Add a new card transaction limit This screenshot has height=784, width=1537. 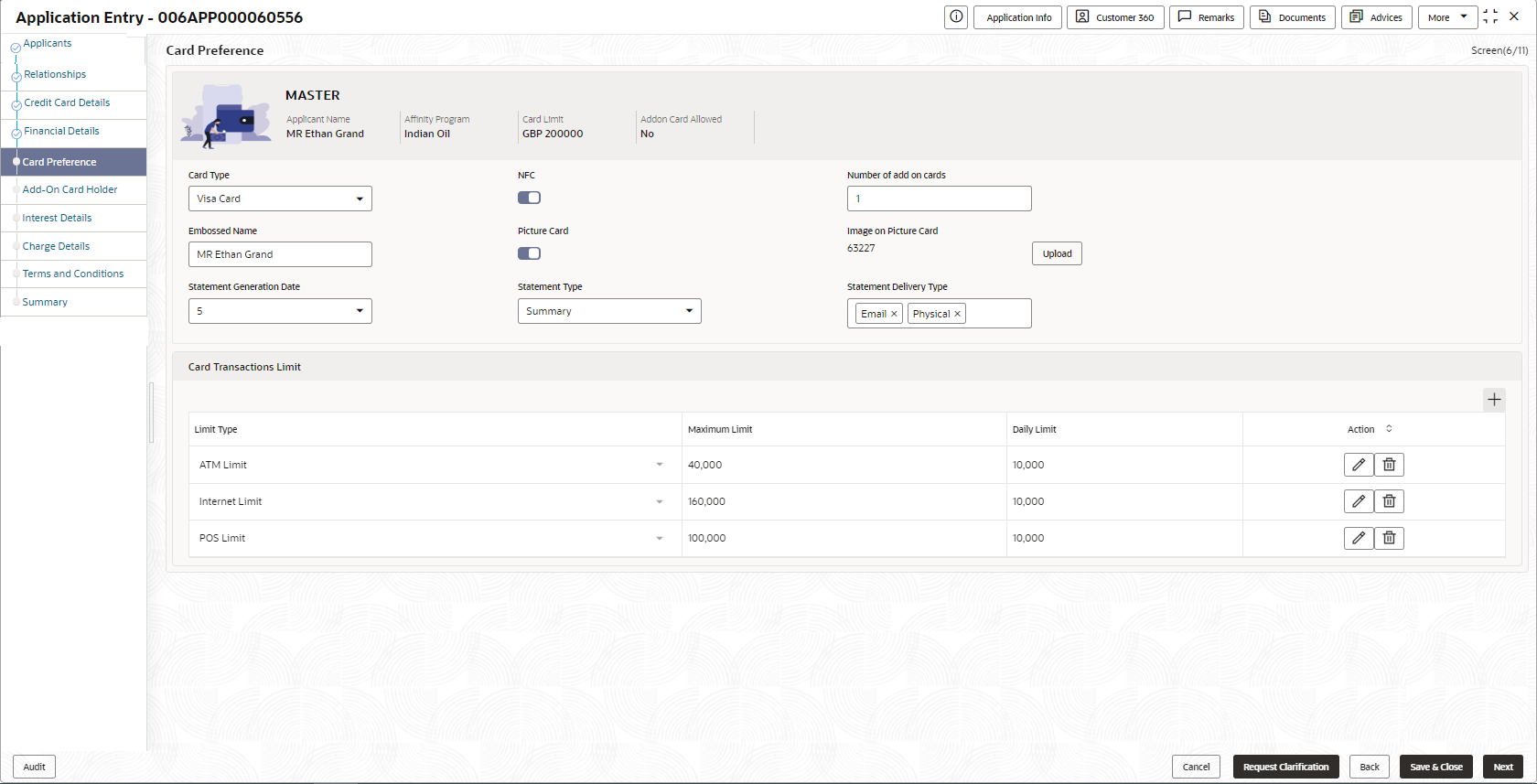1494,400
